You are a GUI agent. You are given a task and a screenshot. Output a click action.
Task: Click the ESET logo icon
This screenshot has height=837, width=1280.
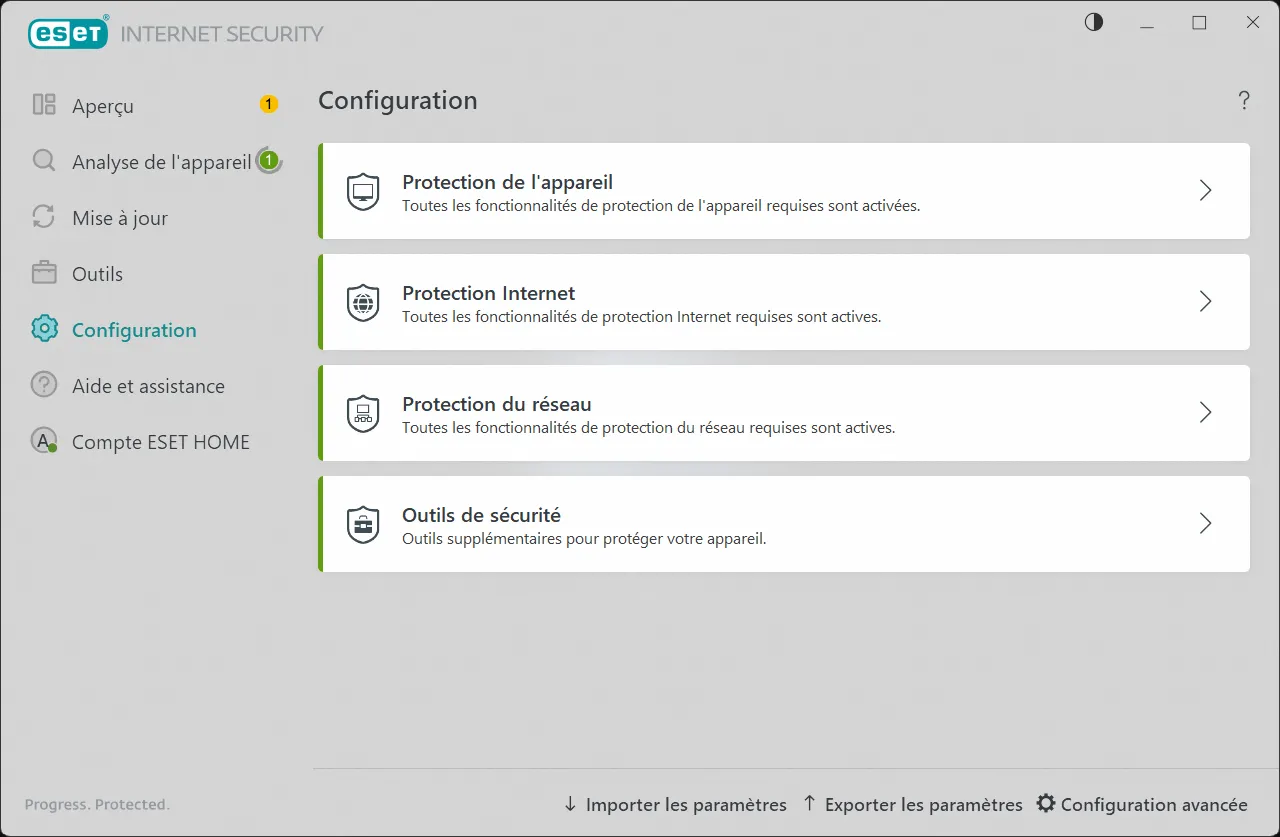coord(68,33)
